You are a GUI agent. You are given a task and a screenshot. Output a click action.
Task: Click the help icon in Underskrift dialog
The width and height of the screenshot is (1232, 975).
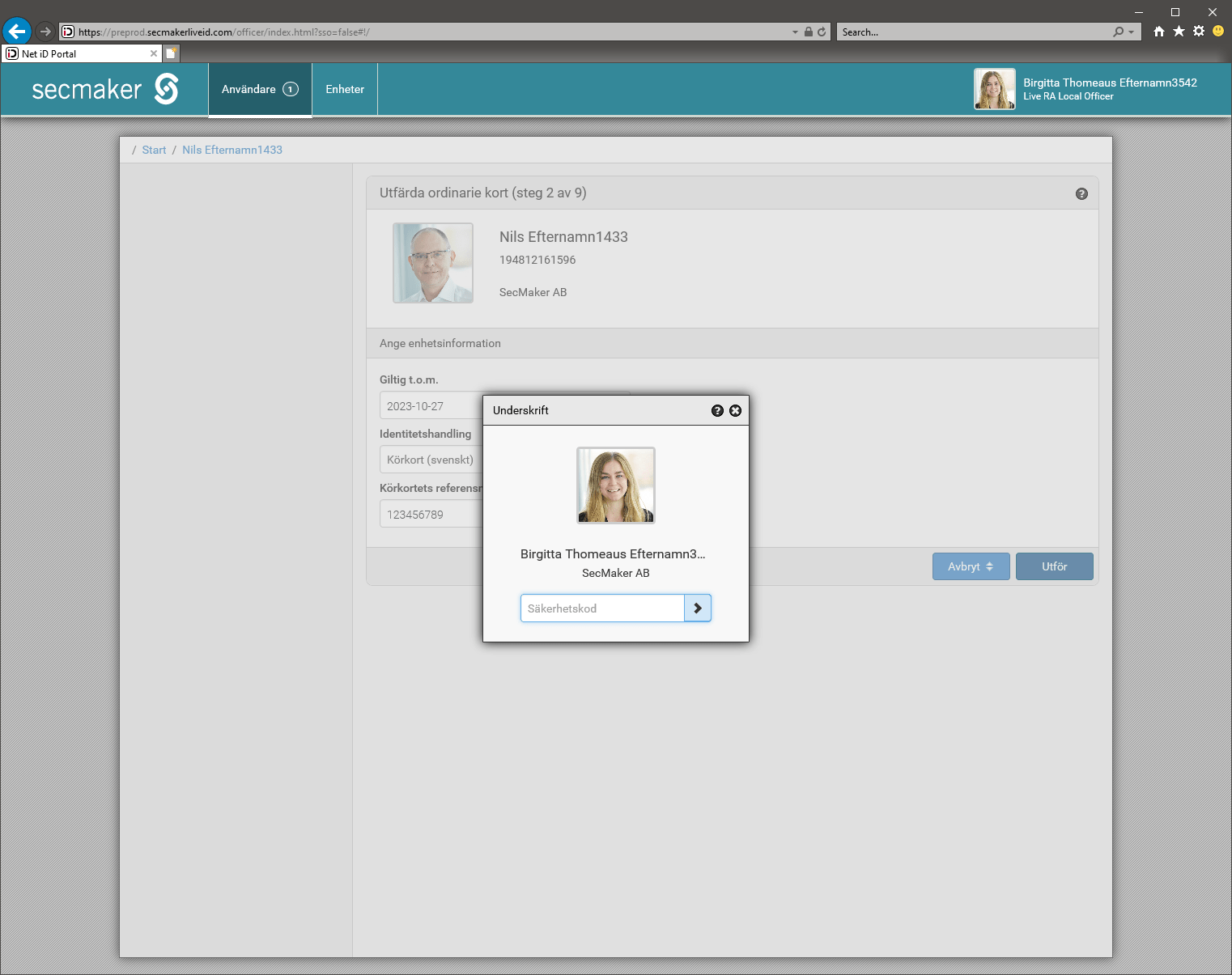[x=717, y=411]
